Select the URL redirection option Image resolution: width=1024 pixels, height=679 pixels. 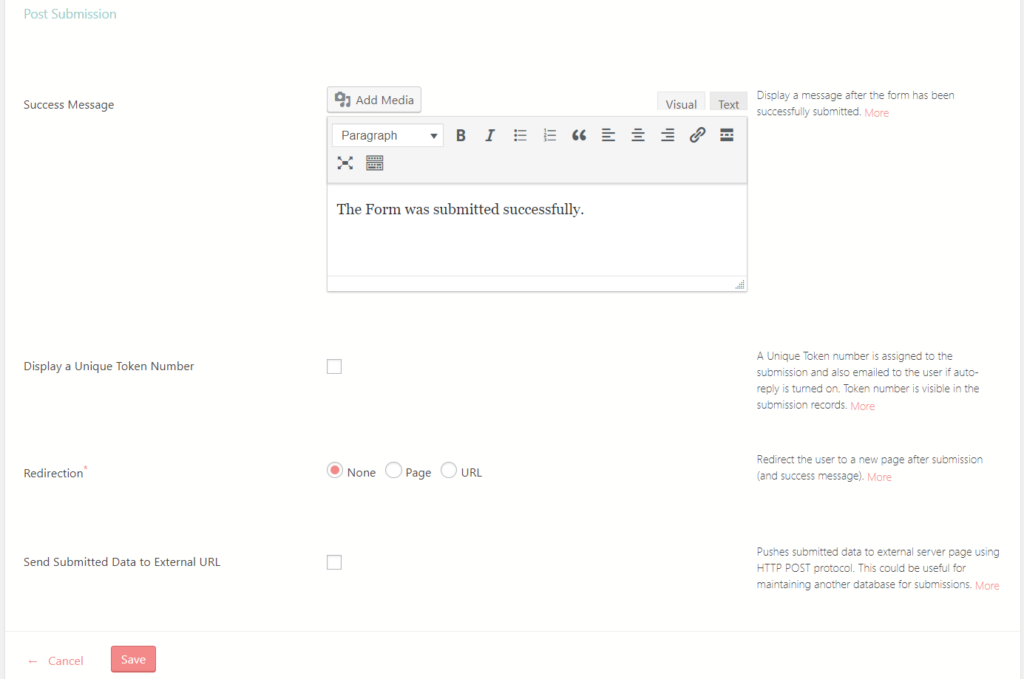(x=448, y=470)
